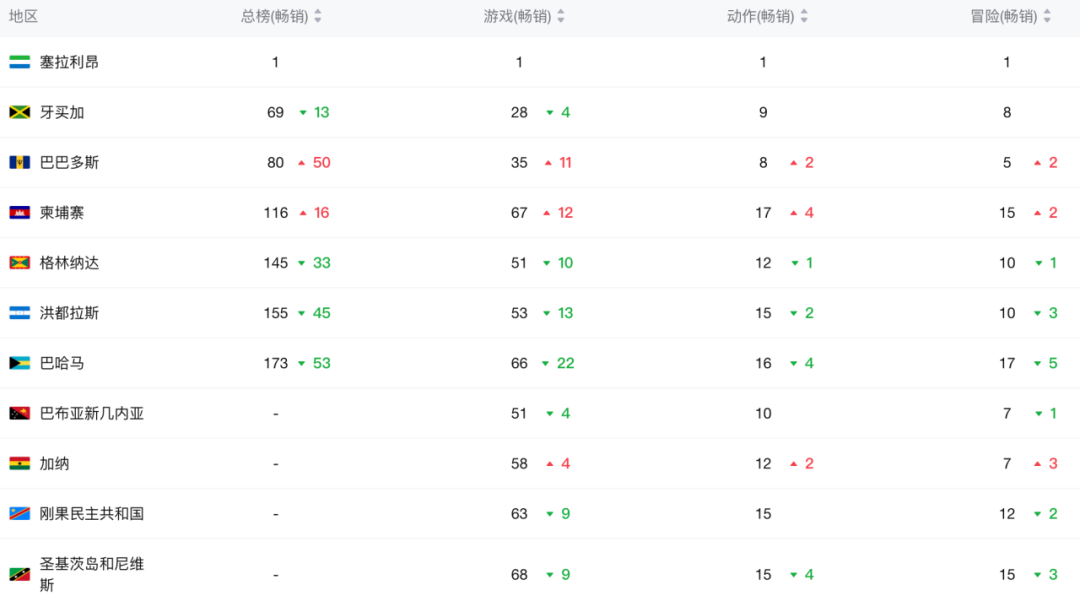Toggle sorting on the 冒险(畅销) column
The height and width of the screenshot is (601, 1080).
pos(1046,16)
